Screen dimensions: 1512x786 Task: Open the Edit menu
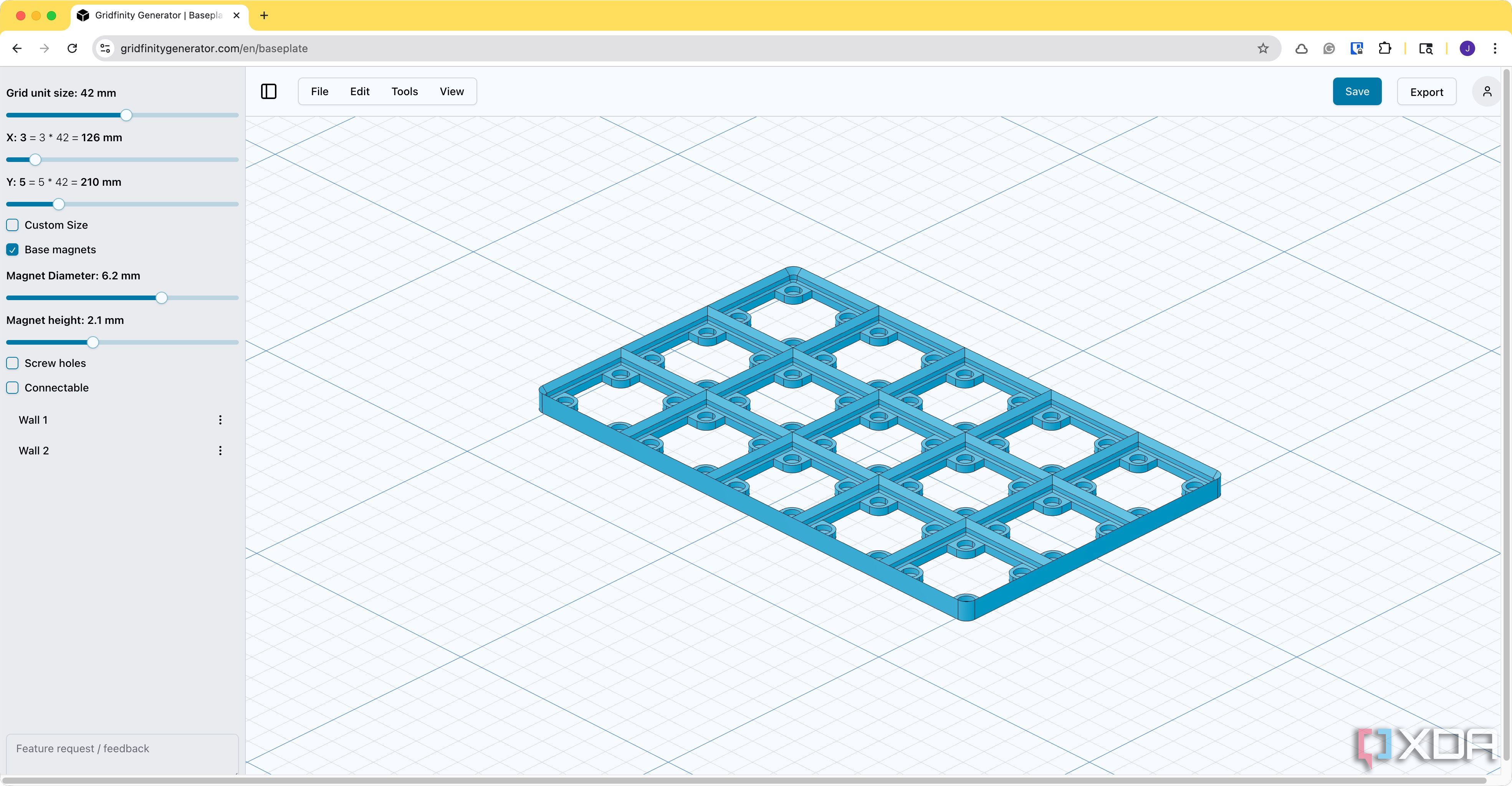(359, 91)
